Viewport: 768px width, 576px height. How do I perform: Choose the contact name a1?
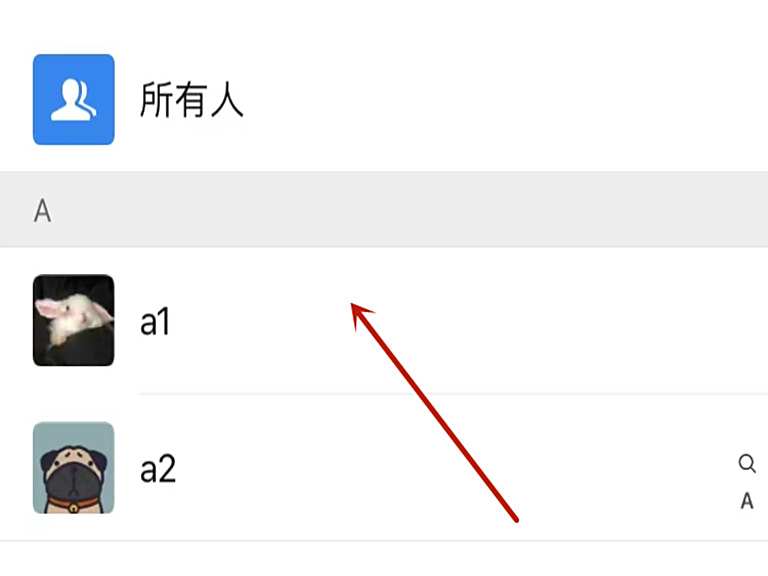point(155,321)
